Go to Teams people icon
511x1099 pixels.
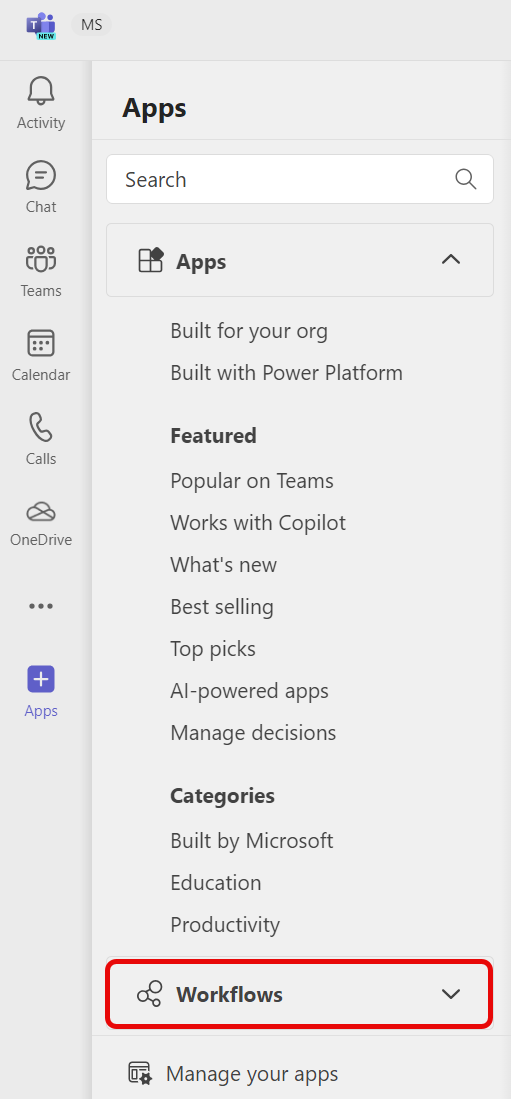(x=41, y=259)
